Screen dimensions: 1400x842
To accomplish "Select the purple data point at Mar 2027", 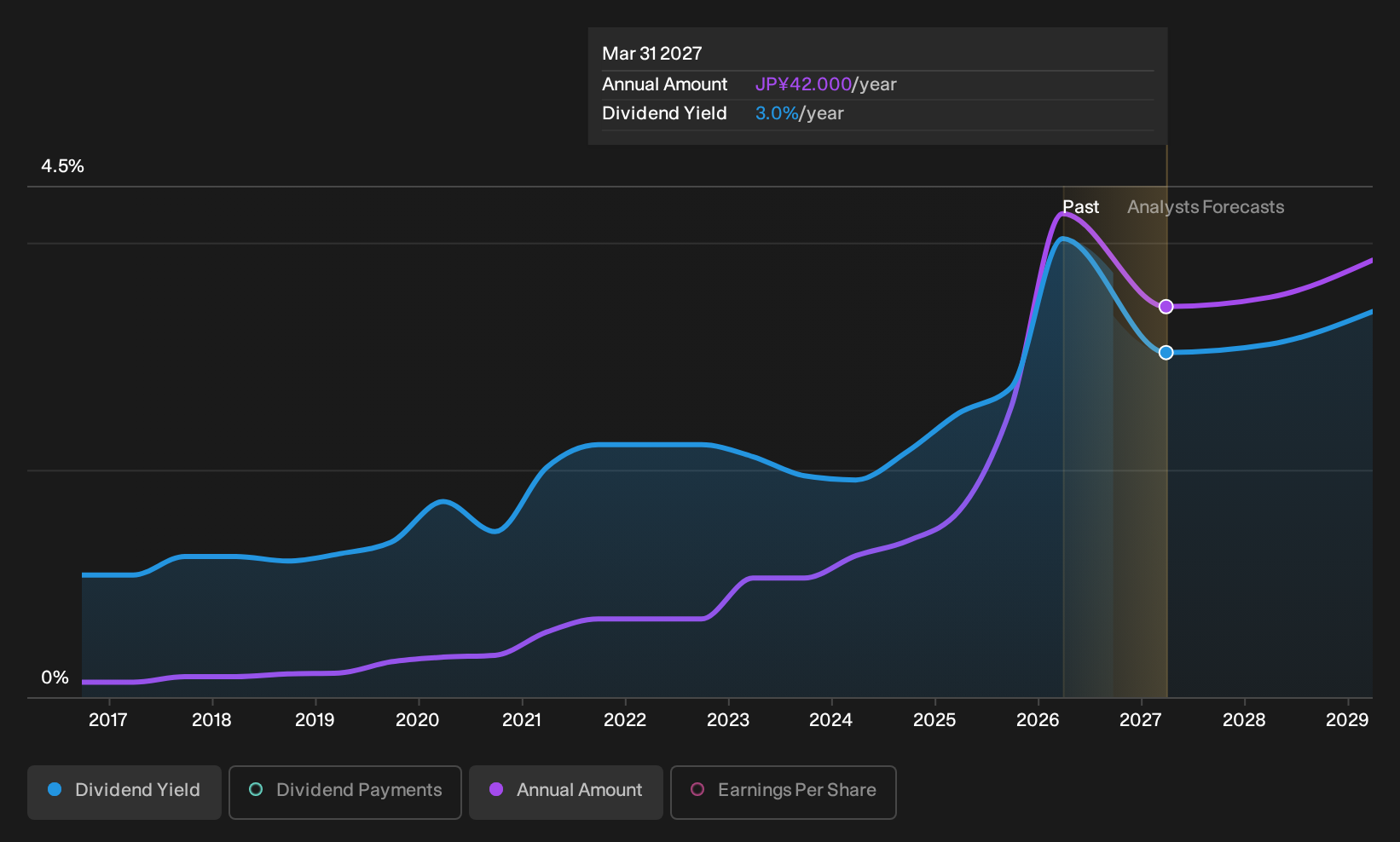I will tap(1166, 307).
